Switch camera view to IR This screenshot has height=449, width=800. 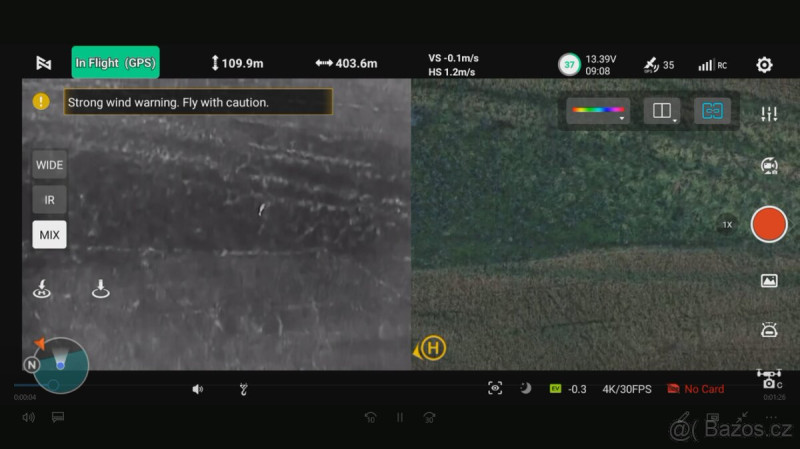49,199
